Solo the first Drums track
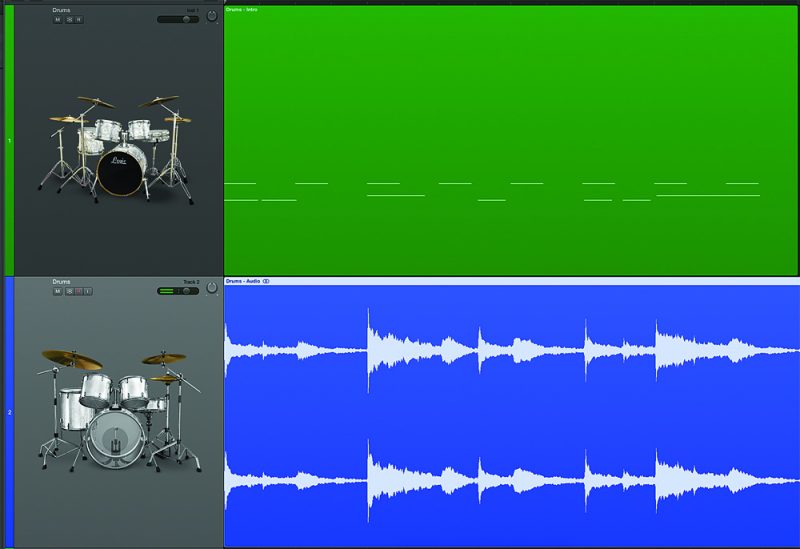Screen dimensions: 800x549 tap(68, 20)
